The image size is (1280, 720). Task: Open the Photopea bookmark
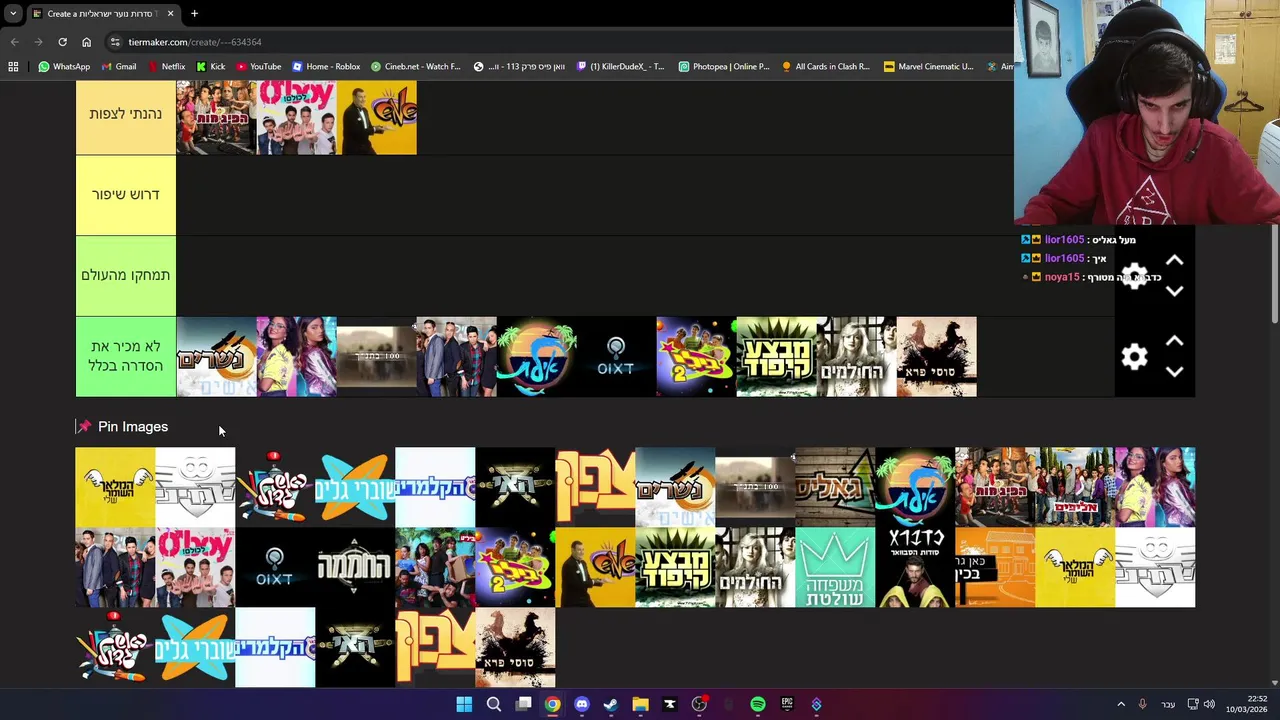click(724, 67)
